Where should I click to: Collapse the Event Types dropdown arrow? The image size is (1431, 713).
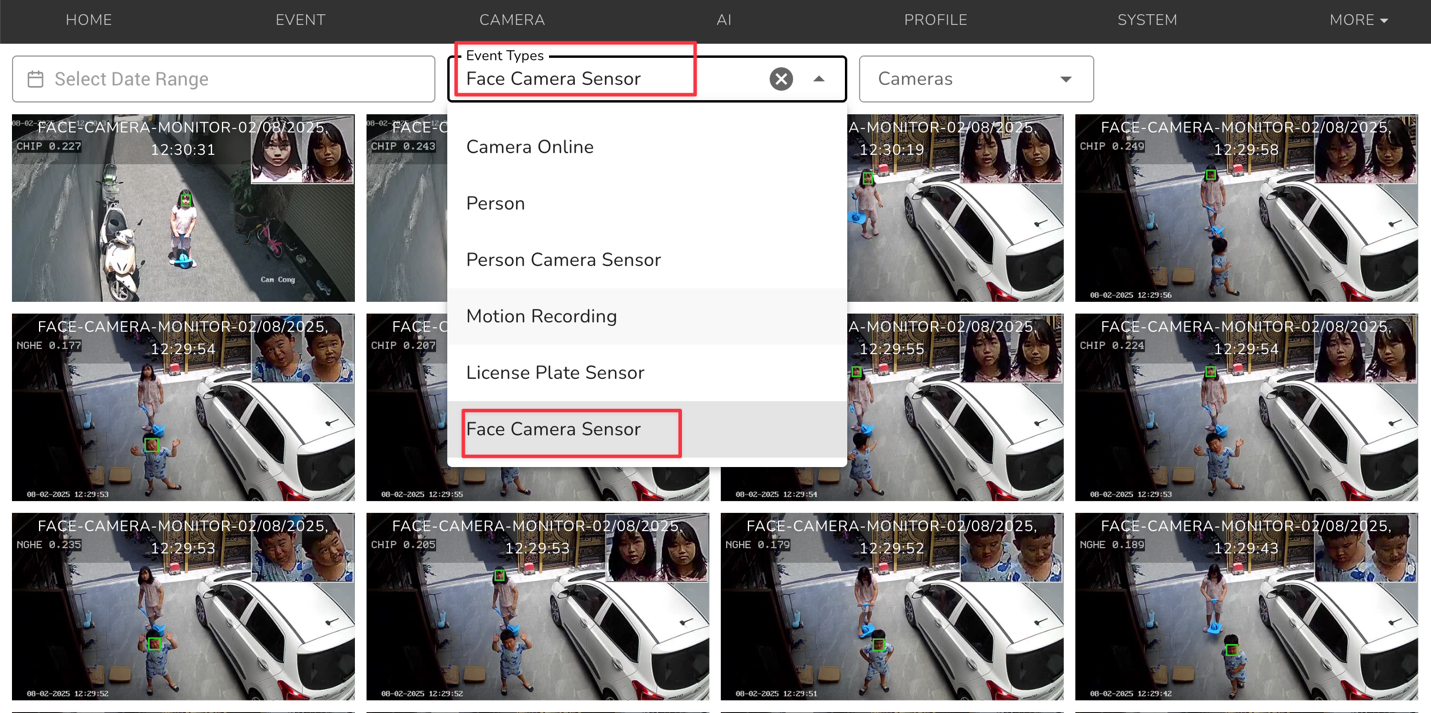(x=819, y=79)
